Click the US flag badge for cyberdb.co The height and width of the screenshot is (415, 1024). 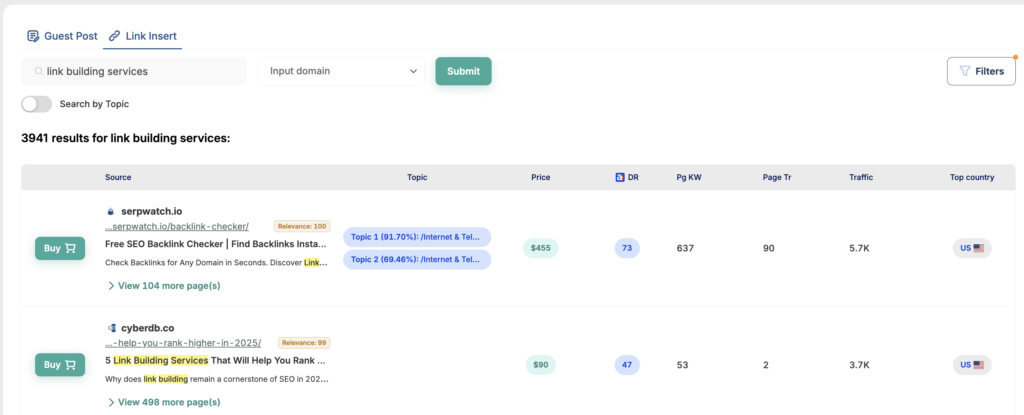point(972,365)
